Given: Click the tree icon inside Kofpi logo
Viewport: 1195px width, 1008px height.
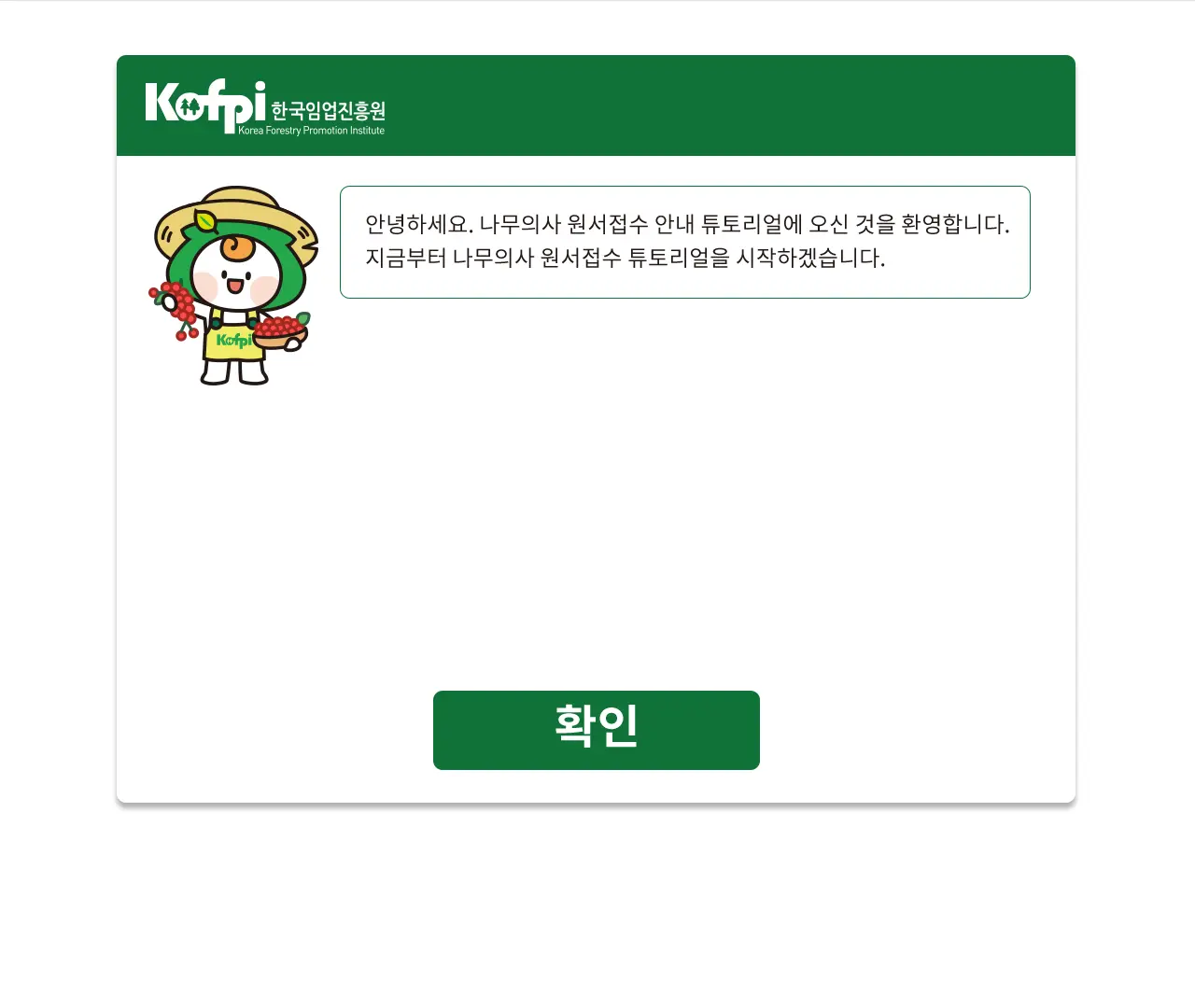Looking at the screenshot, I should tap(191, 107).
